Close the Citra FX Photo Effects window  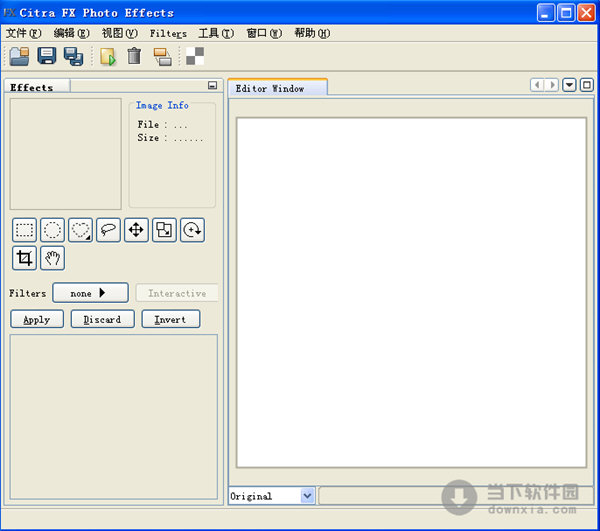(586, 13)
